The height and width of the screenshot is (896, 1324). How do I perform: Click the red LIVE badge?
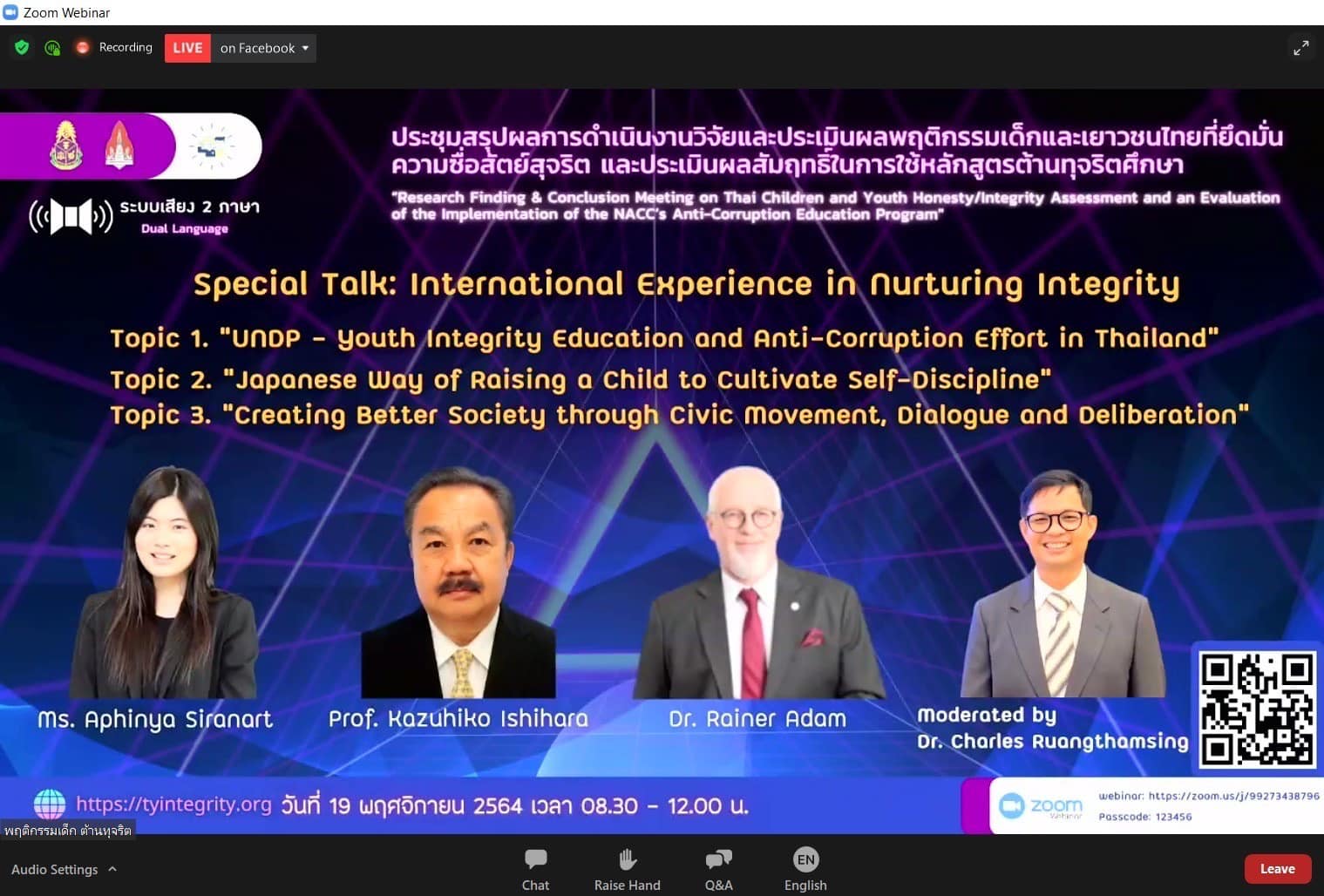(187, 48)
